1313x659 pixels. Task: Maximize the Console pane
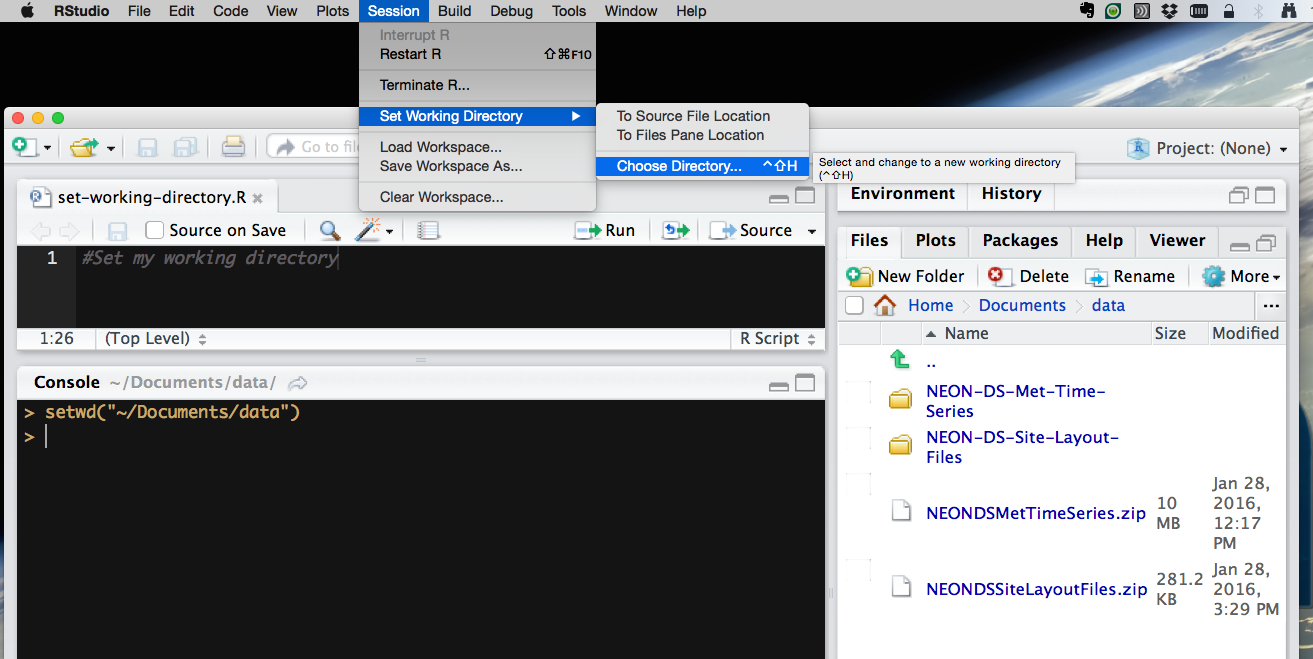point(805,383)
